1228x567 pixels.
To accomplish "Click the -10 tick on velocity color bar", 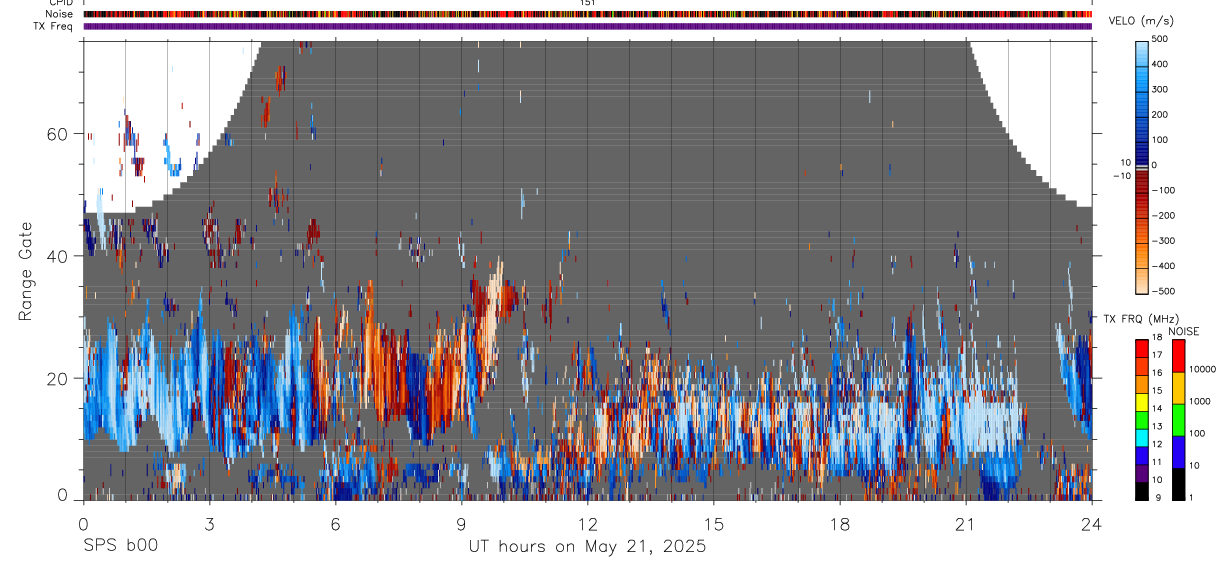I will (1121, 176).
